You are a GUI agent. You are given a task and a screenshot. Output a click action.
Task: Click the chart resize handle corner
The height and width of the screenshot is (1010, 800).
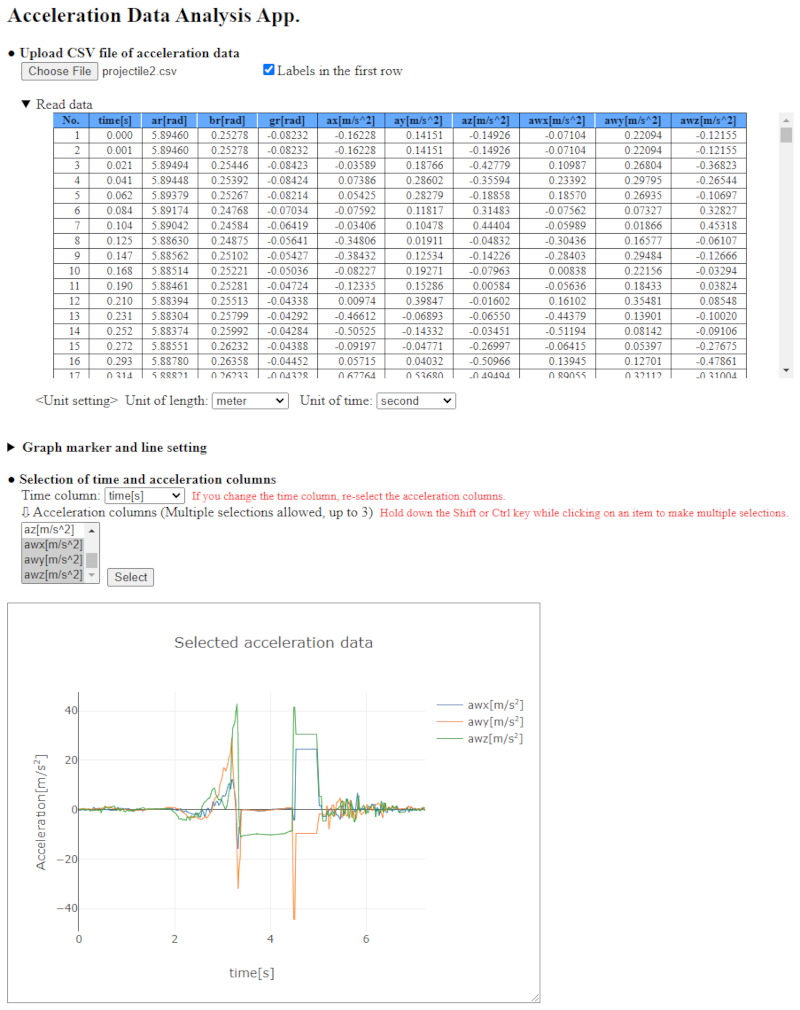[535, 997]
